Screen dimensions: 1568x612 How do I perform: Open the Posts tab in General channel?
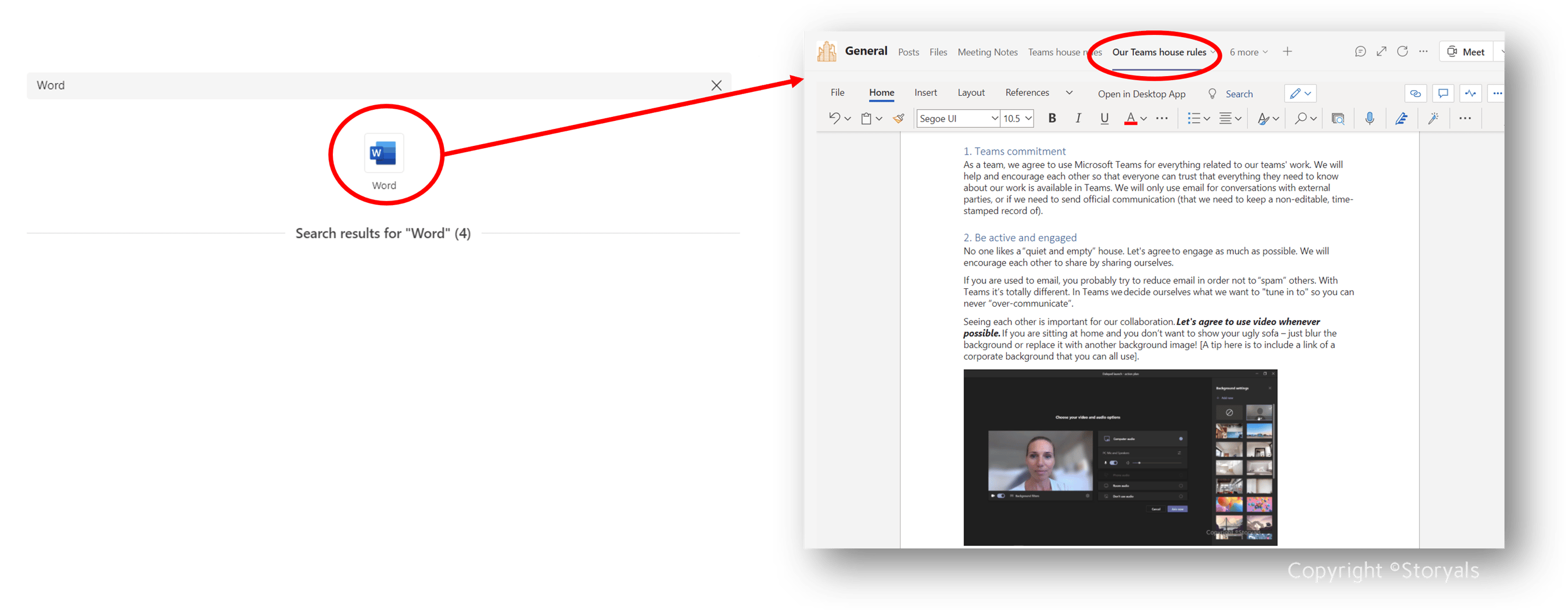(x=908, y=52)
